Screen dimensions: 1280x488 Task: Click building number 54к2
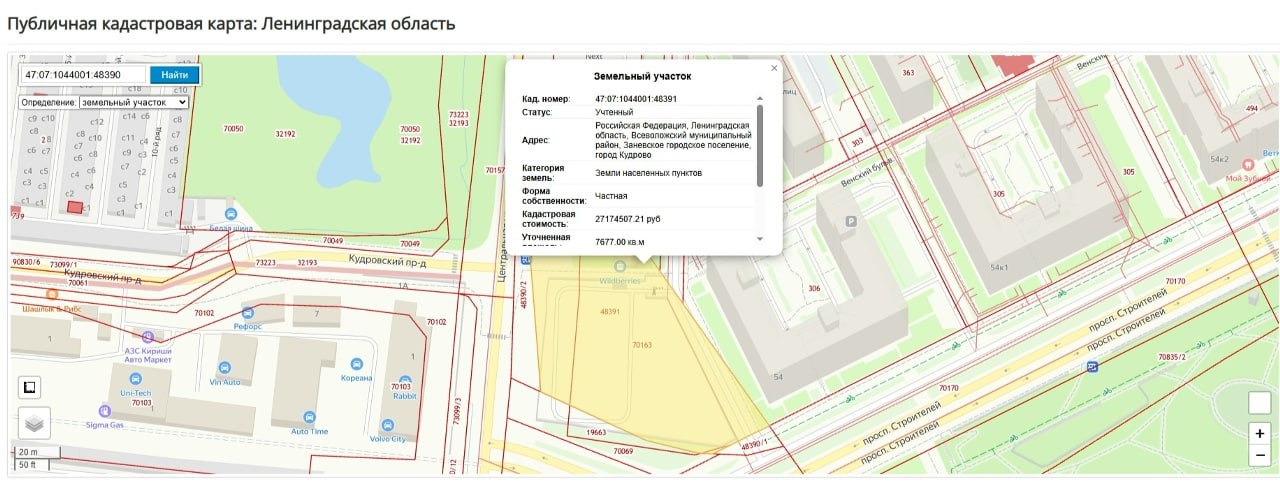point(1219,159)
